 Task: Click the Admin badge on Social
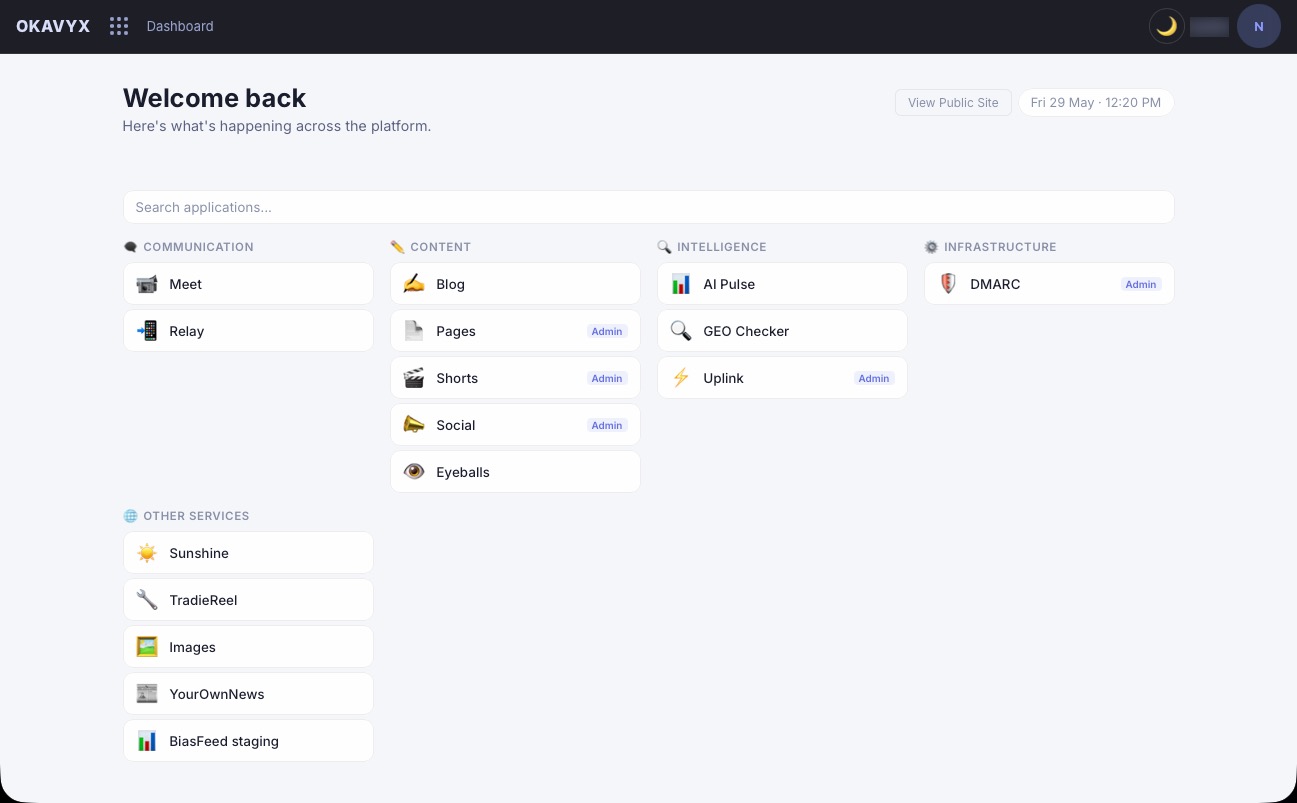[607, 425]
